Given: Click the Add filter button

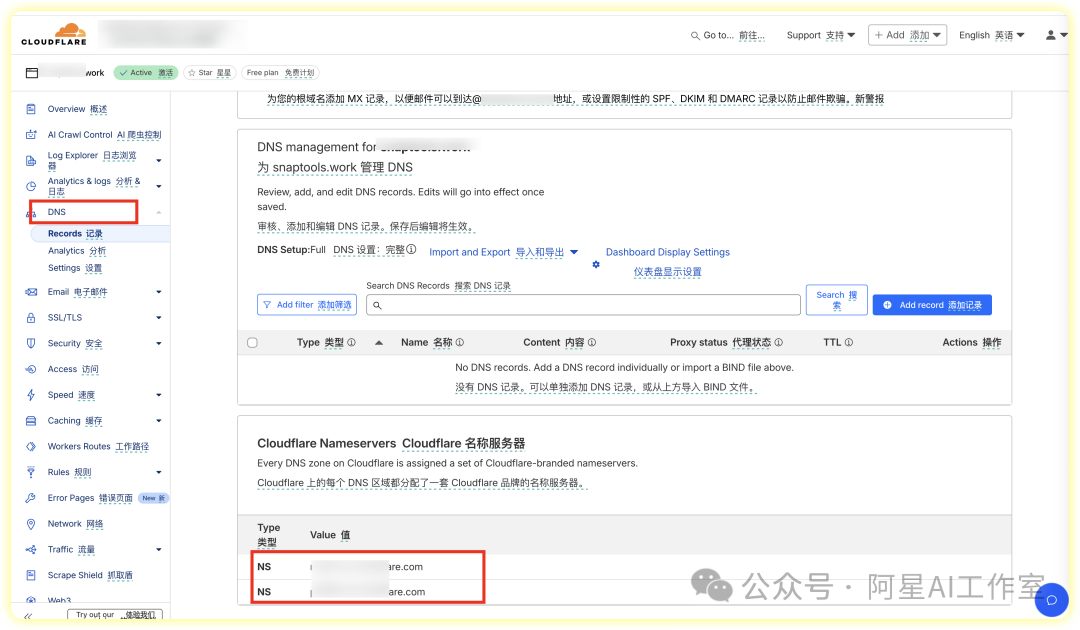Looking at the screenshot, I should pyautogui.click(x=307, y=305).
